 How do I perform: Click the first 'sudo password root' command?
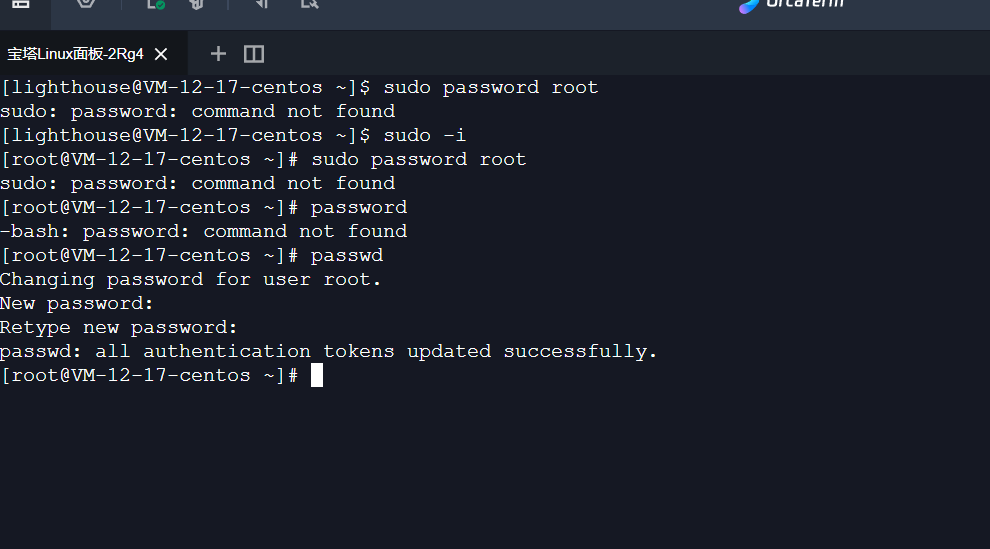point(491,88)
